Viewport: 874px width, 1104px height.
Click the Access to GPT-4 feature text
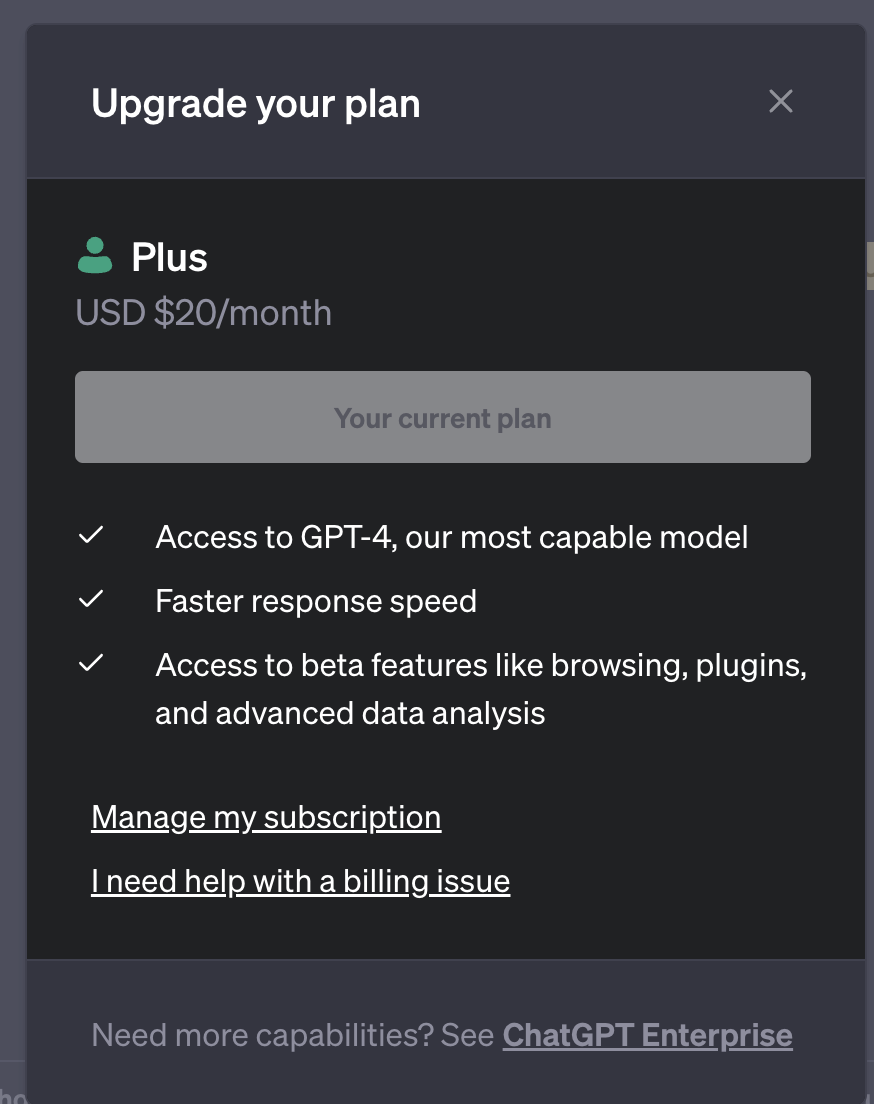(x=451, y=537)
